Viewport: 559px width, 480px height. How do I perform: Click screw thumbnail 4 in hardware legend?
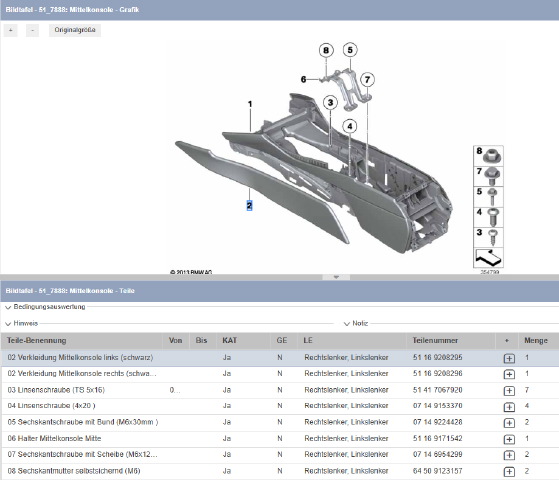tap(488, 217)
